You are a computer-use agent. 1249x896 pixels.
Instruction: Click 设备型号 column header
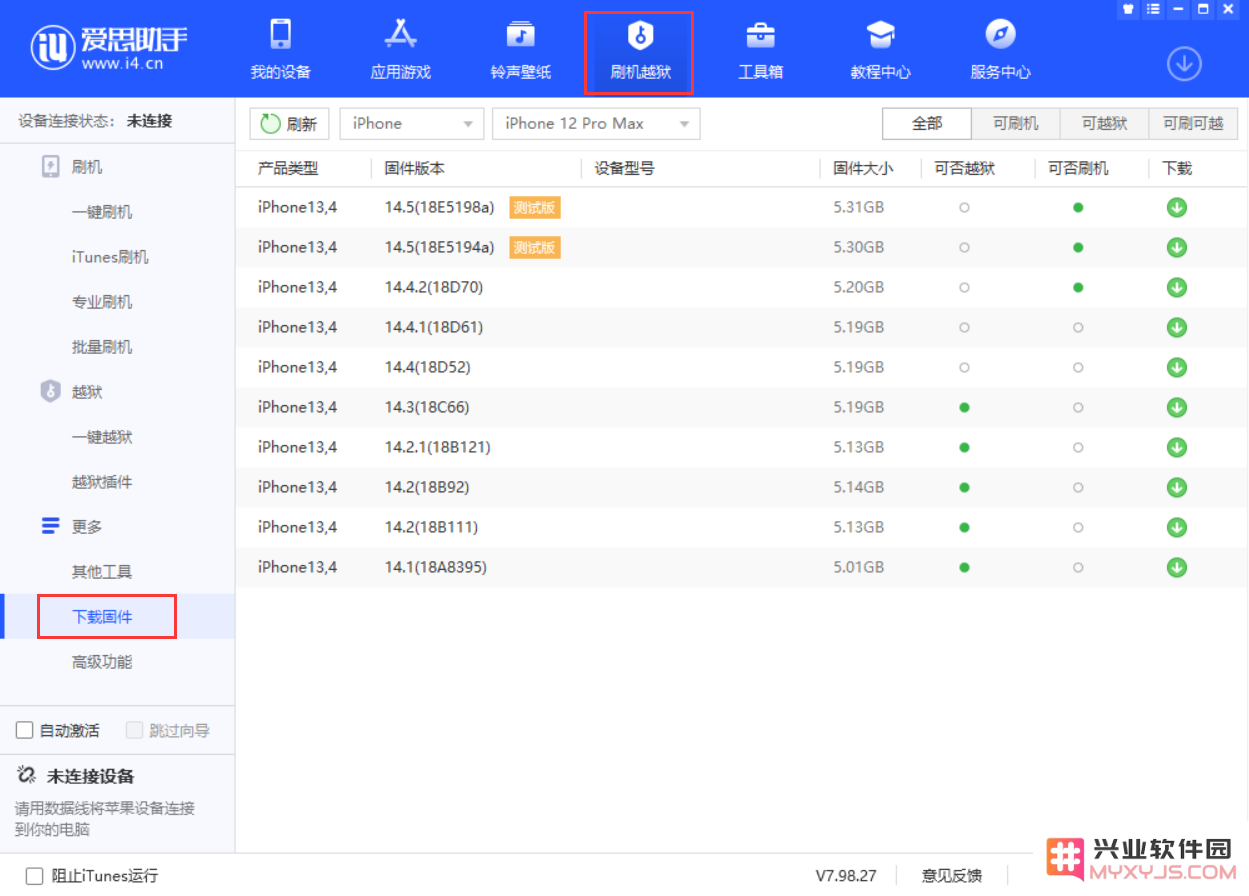[x=625, y=169]
